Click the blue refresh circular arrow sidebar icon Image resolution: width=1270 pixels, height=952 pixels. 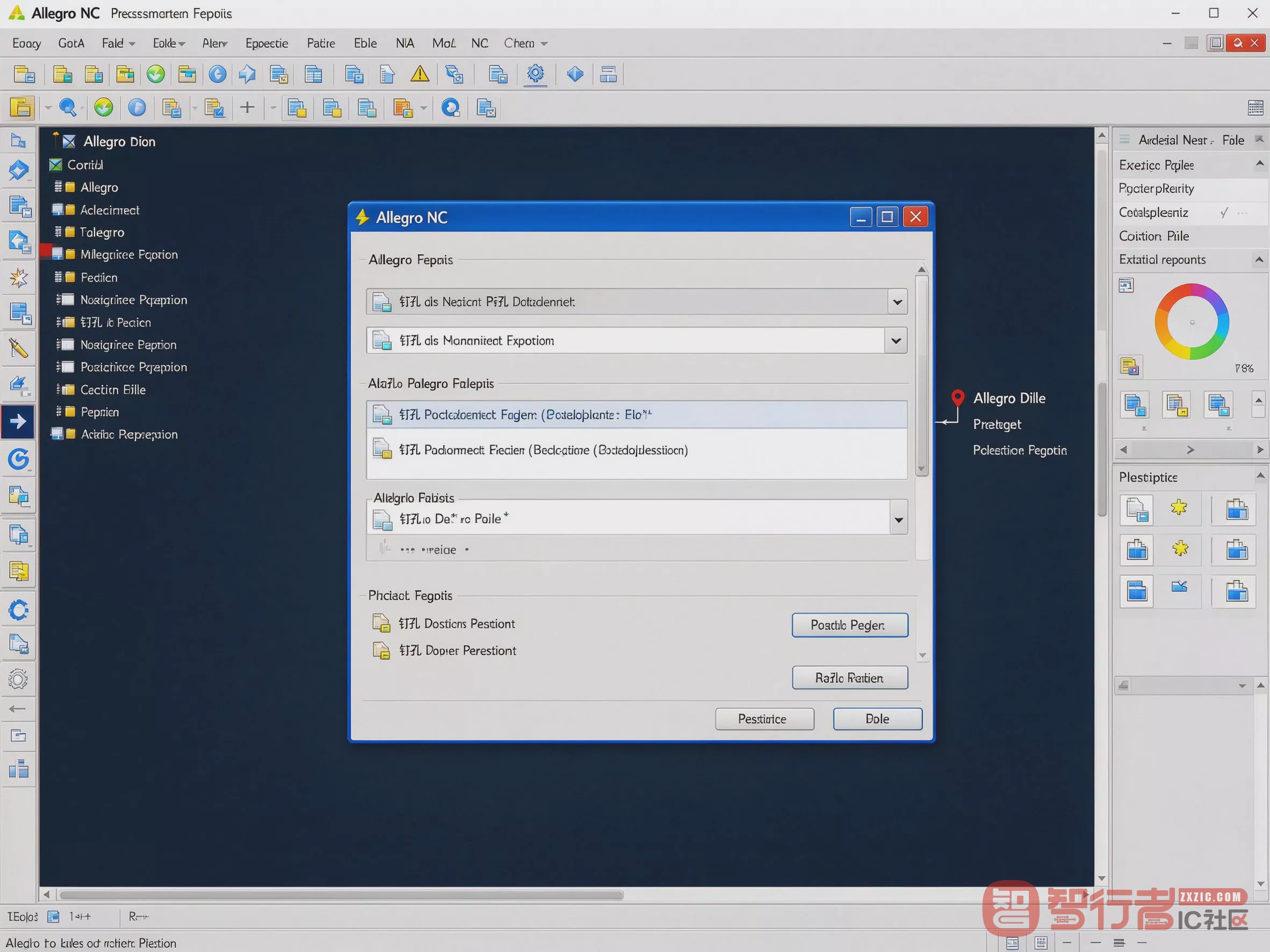18,459
